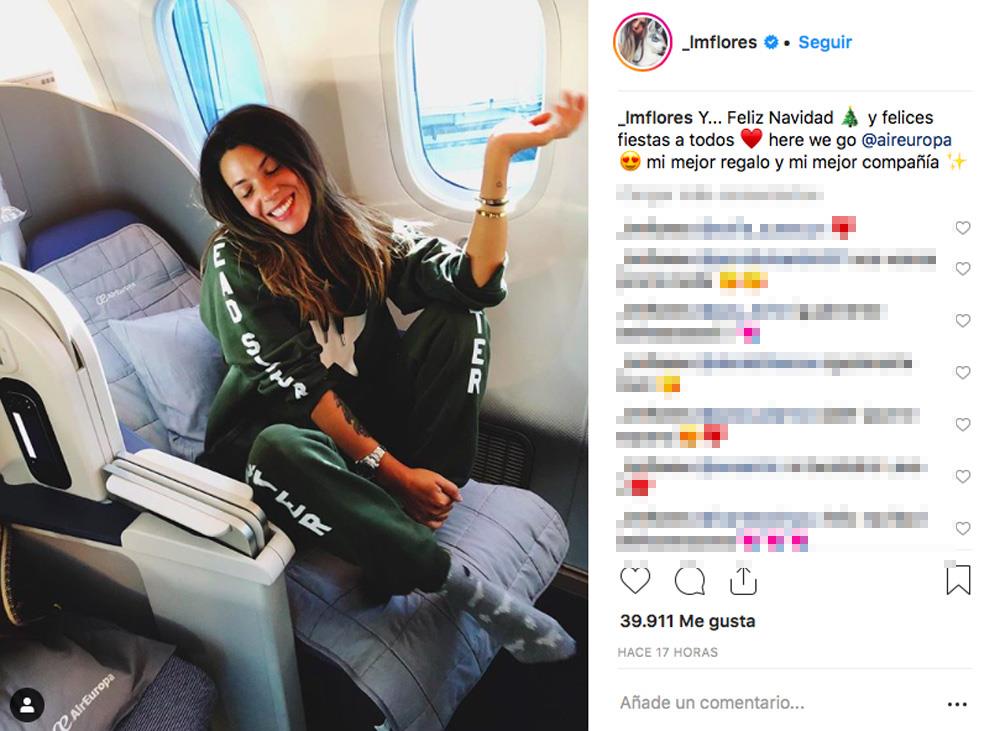Like the first comment with its heart
This screenshot has height=731, width=1000.
pos(962,228)
